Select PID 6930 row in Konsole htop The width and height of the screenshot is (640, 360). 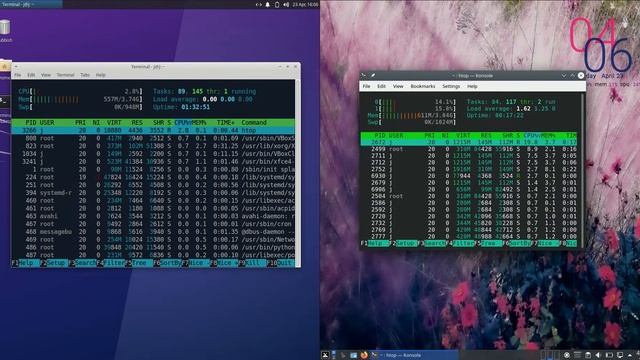pos(469,176)
